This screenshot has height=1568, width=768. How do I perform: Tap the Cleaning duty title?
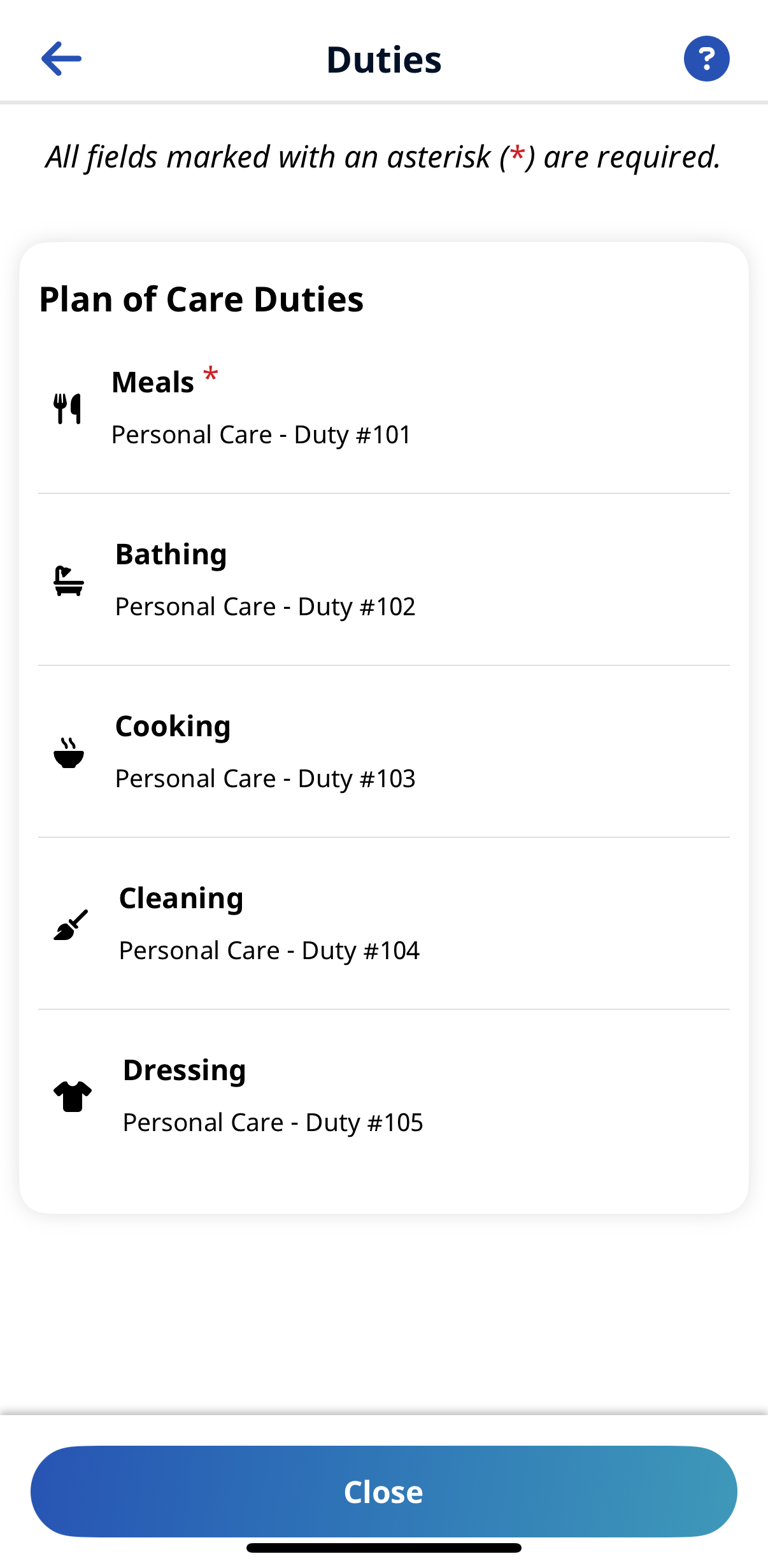(x=181, y=899)
